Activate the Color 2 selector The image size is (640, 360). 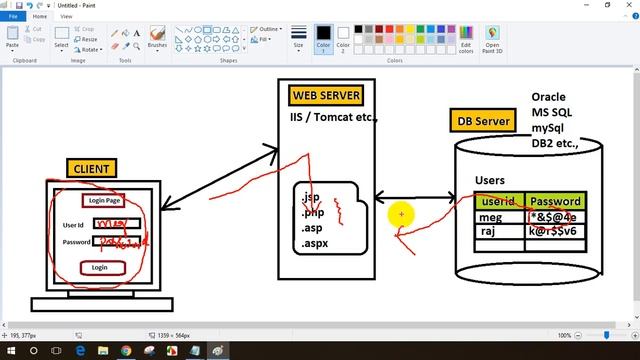coord(343,39)
